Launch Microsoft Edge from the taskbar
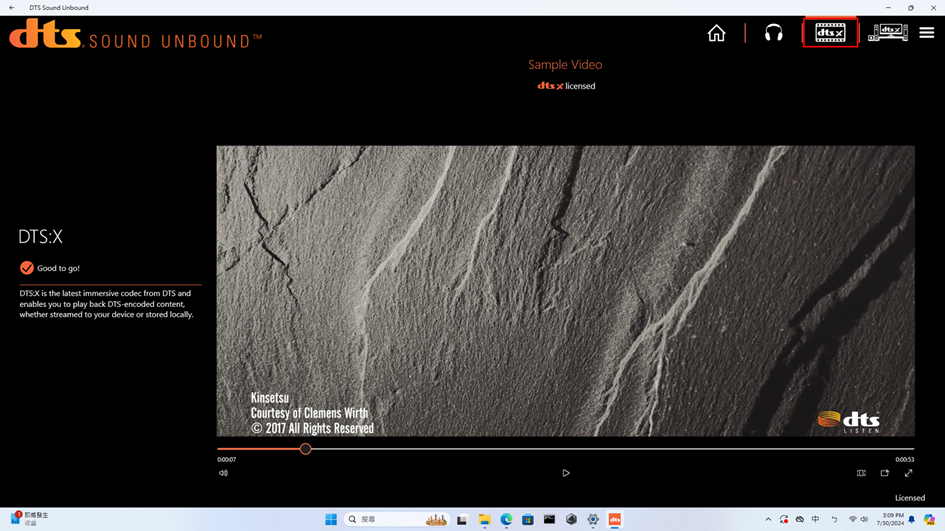 pos(506,520)
